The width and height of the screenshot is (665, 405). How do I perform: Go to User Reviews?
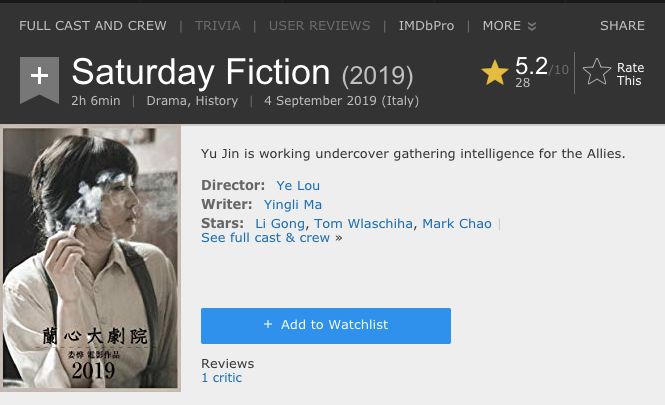(319, 25)
